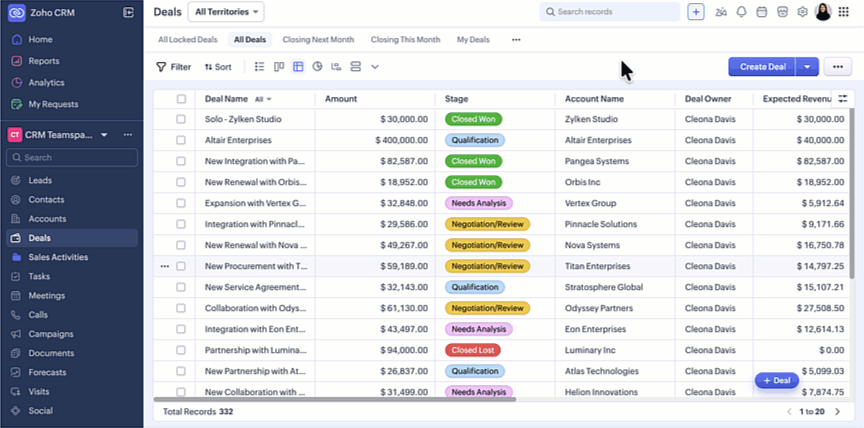Switch to Closing This Month tab
This screenshot has height=428, width=864.
405,40
